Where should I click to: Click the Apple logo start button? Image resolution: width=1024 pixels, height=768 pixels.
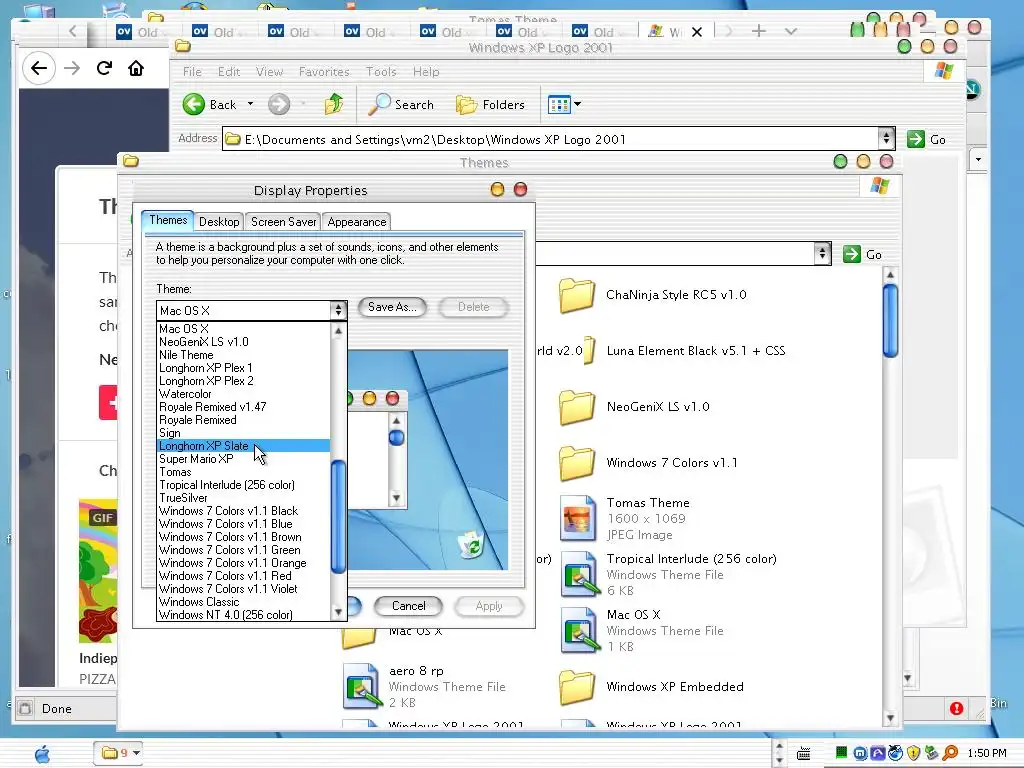click(42, 754)
